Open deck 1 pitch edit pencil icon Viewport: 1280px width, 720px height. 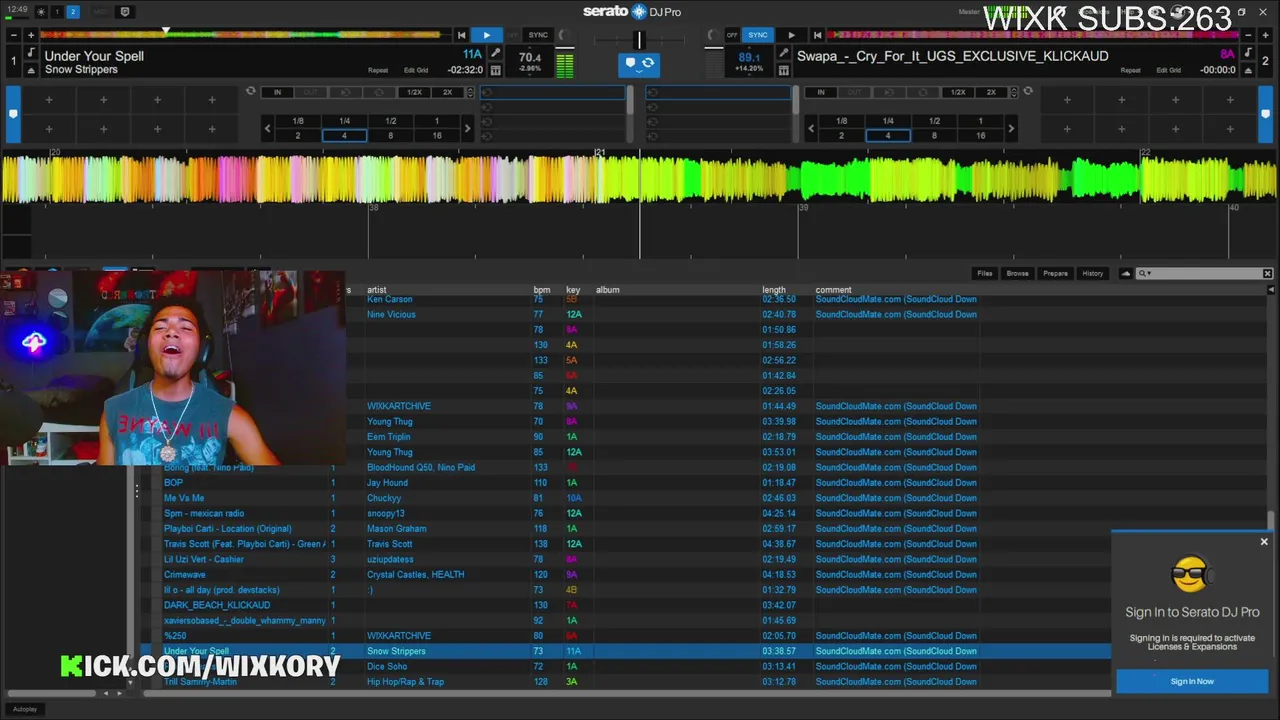[495, 53]
